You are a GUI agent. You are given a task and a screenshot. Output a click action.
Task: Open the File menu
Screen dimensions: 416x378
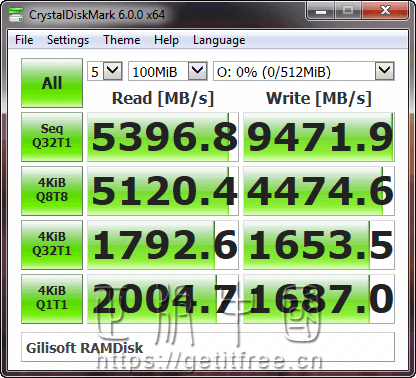click(x=24, y=40)
